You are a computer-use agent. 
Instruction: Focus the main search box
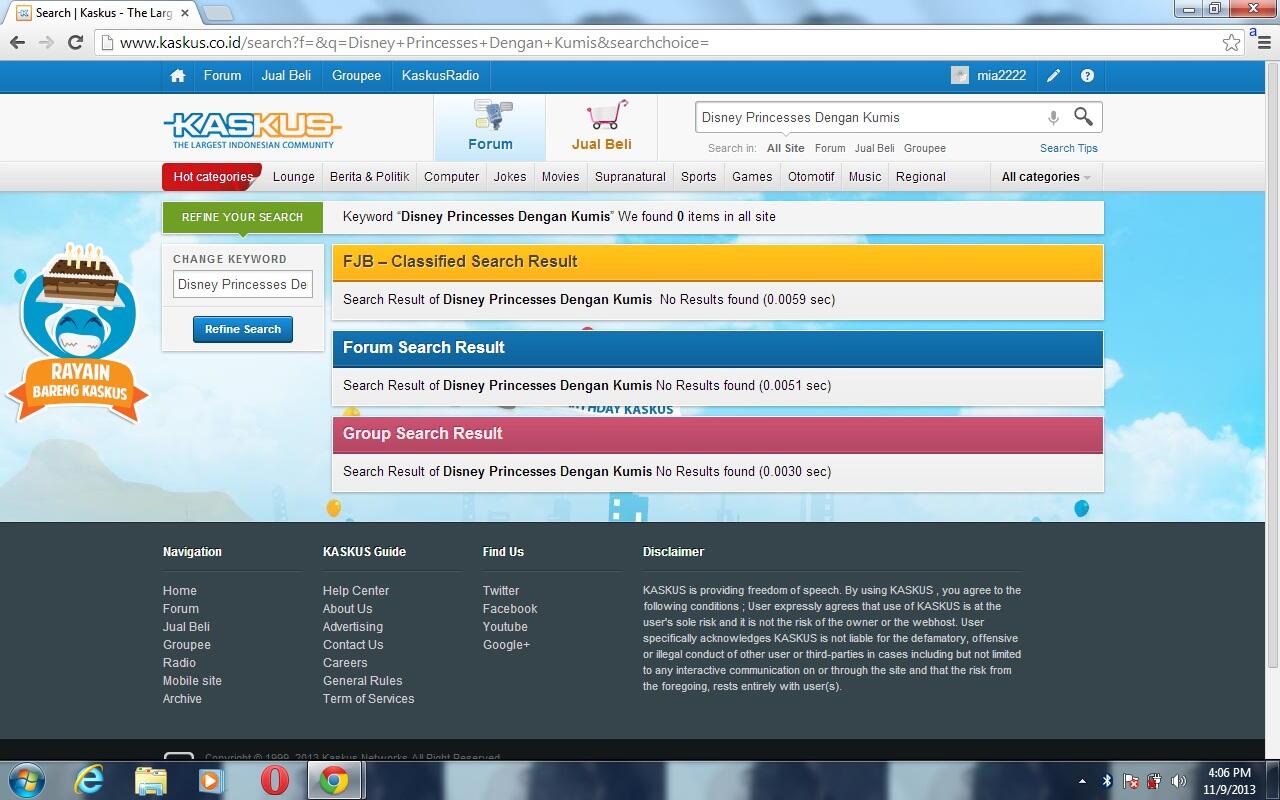(x=868, y=117)
